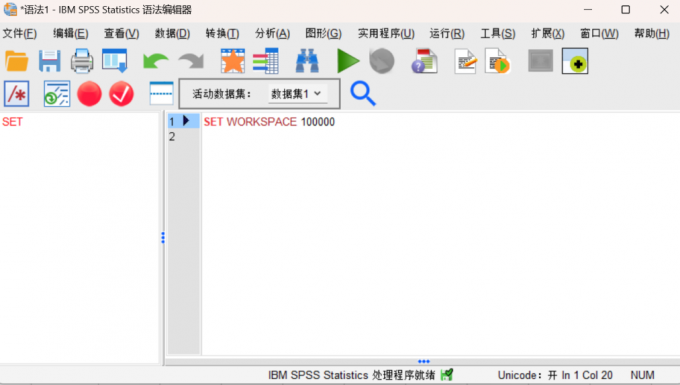This screenshot has height=385, width=680.
Task: Click the bottom splitter three blue dots
Action: coord(424,361)
